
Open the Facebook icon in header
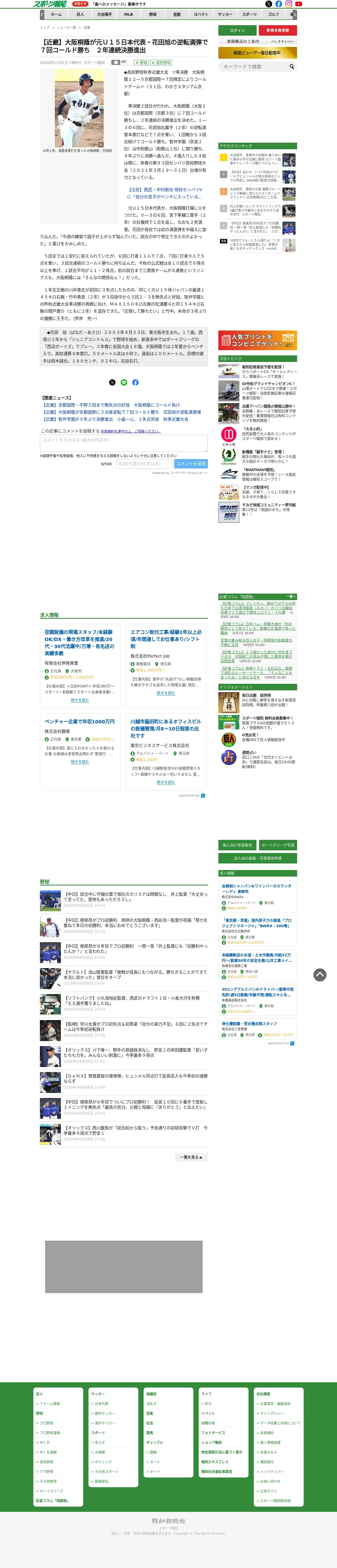pos(278,4)
